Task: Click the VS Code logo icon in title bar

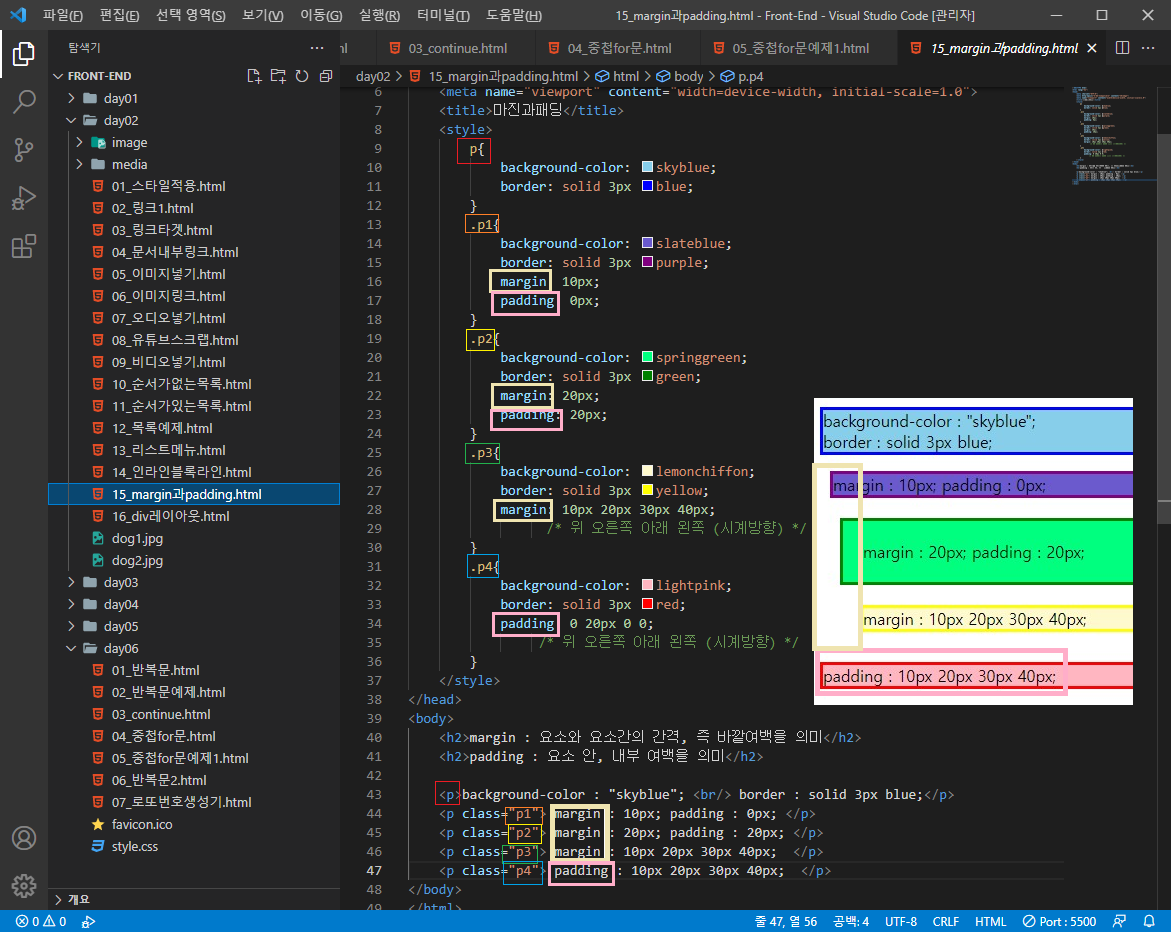Action: click(18, 15)
